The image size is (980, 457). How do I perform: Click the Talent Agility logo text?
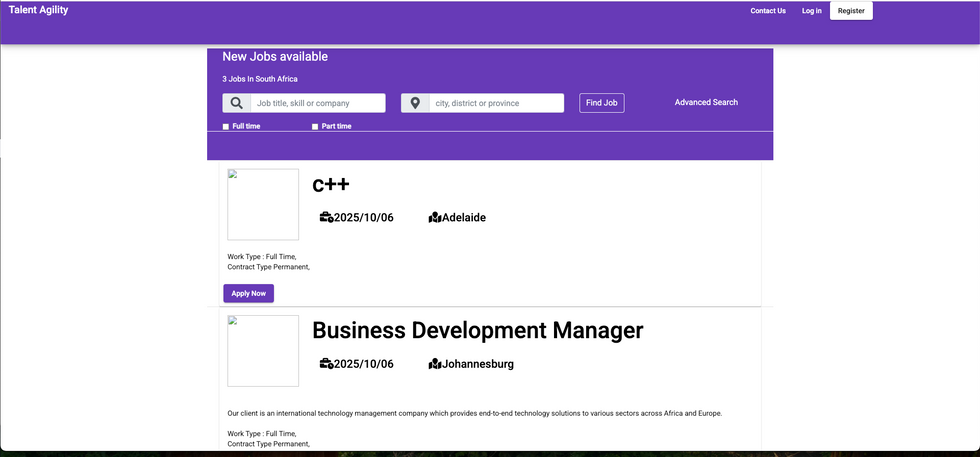pos(38,10)
